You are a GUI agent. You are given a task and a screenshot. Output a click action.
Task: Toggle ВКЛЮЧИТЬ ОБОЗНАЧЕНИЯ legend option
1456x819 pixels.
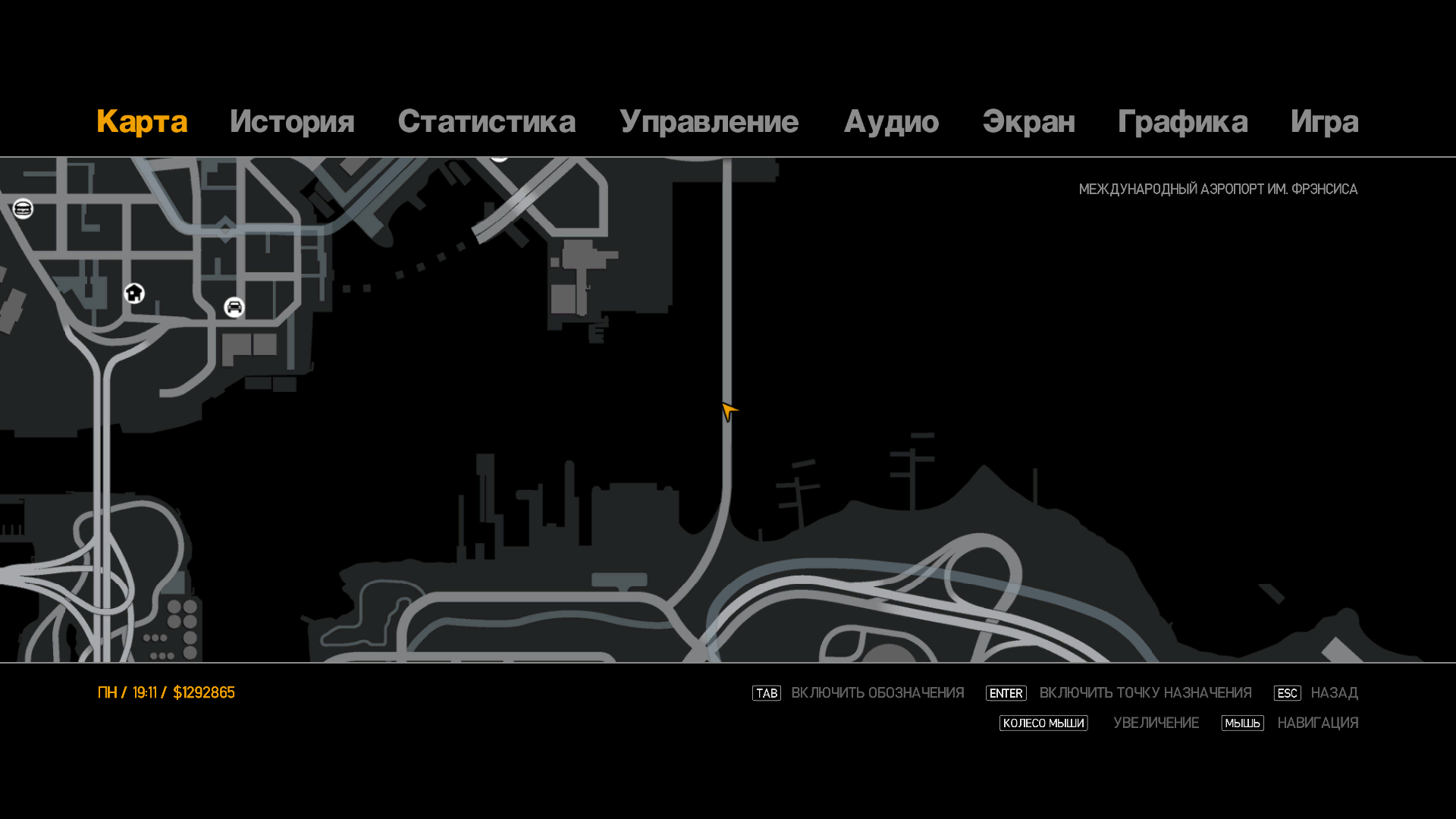tap(877, 693)
